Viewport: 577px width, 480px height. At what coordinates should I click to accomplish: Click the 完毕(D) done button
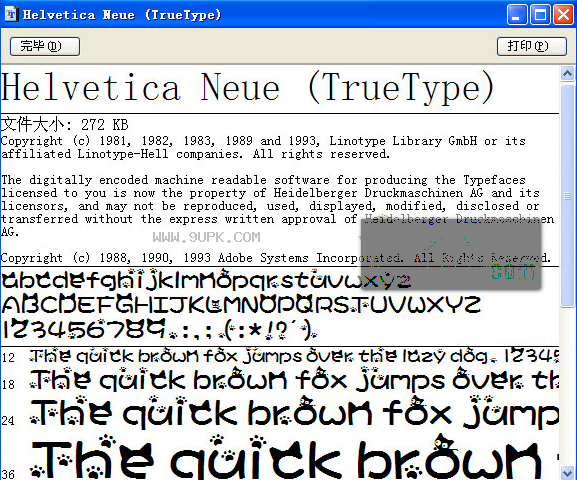click(x=45, y=46)
